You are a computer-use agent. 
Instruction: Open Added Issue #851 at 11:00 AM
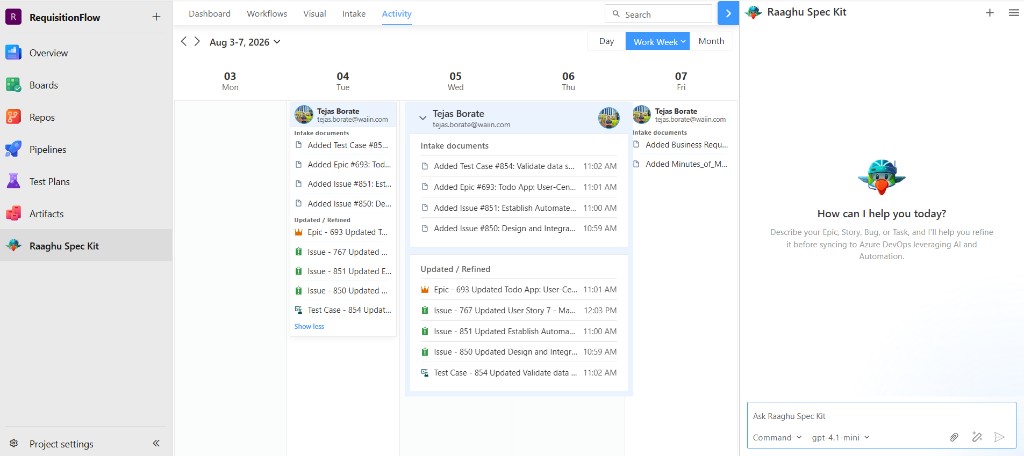[519, 208]
